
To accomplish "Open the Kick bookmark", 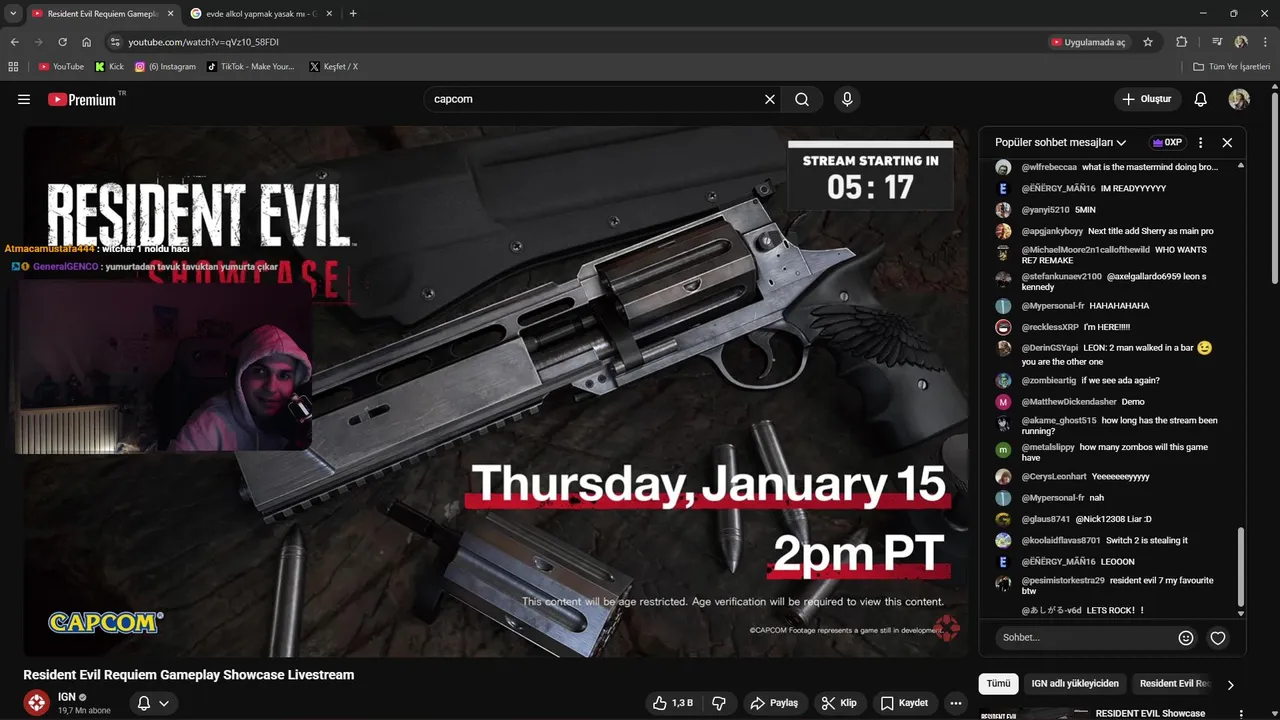I will (x=109, y=66).
